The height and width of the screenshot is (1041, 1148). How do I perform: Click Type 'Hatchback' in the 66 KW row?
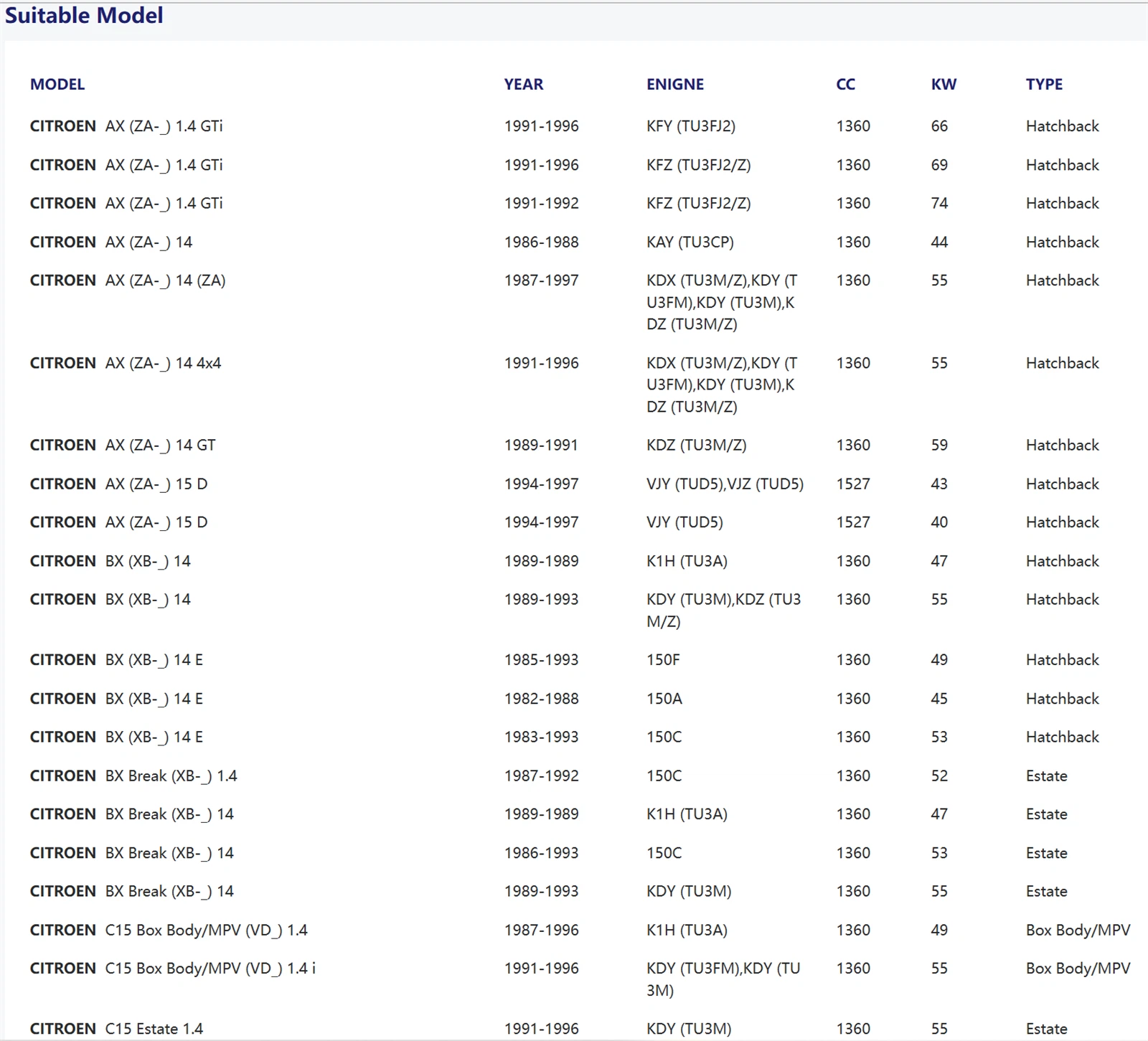(1062, 126)
